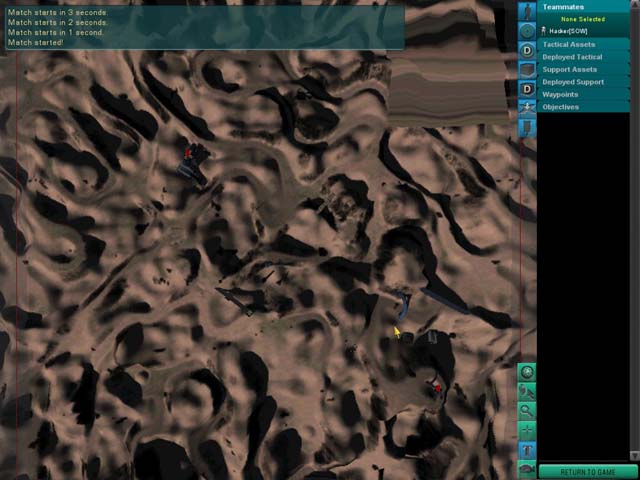
Task: Expand the Objectives section
Action: tap(584, 107)
